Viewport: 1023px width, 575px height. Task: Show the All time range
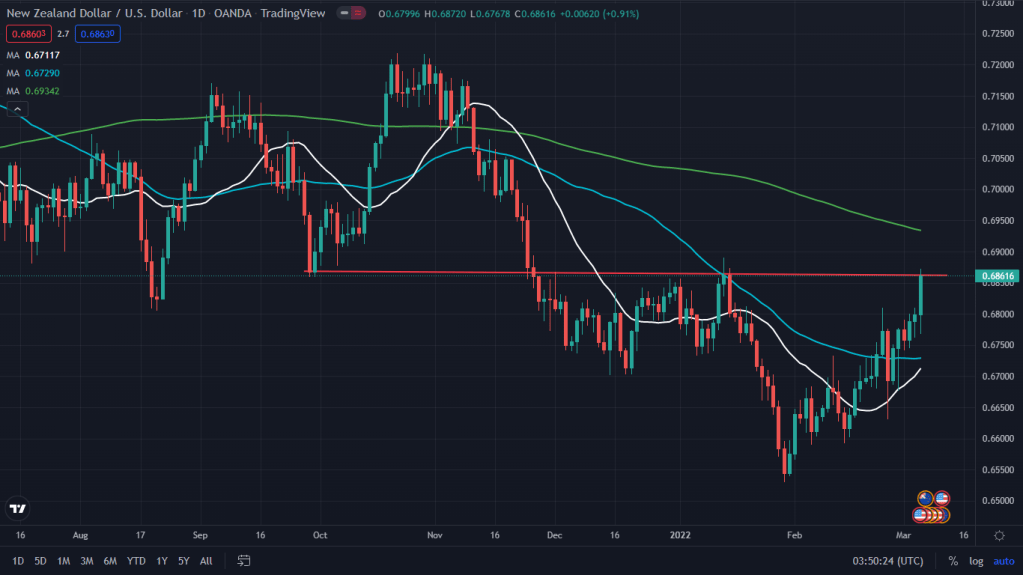(x=205, y=561)
